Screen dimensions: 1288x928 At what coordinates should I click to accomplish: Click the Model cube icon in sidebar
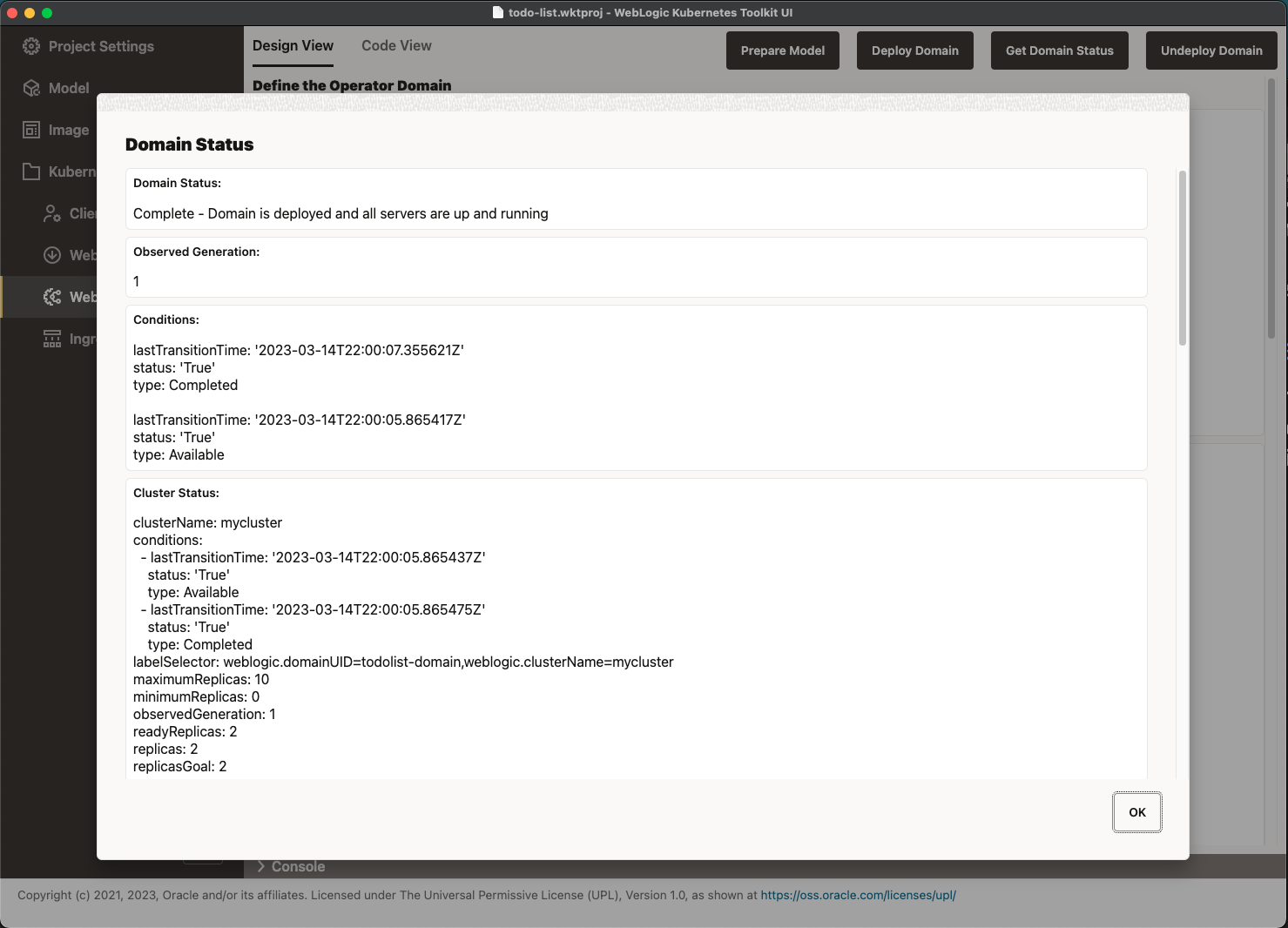pos(31,88)
